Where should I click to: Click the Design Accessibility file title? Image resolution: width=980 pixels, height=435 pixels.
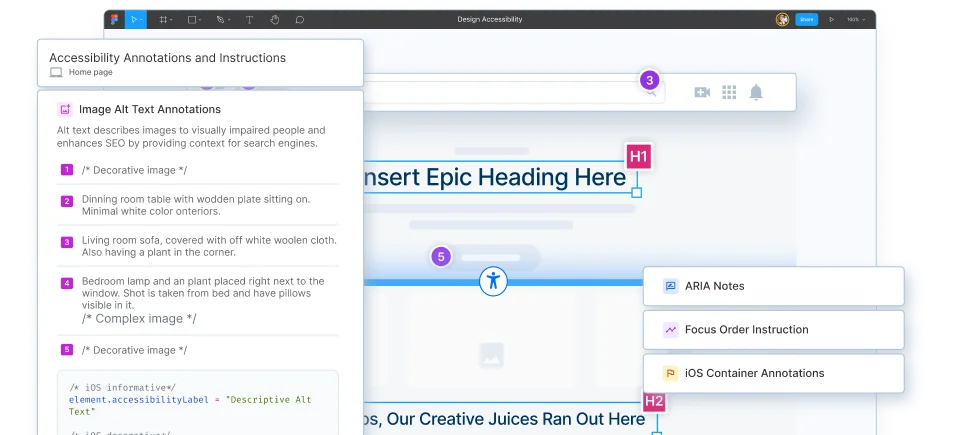489,19
